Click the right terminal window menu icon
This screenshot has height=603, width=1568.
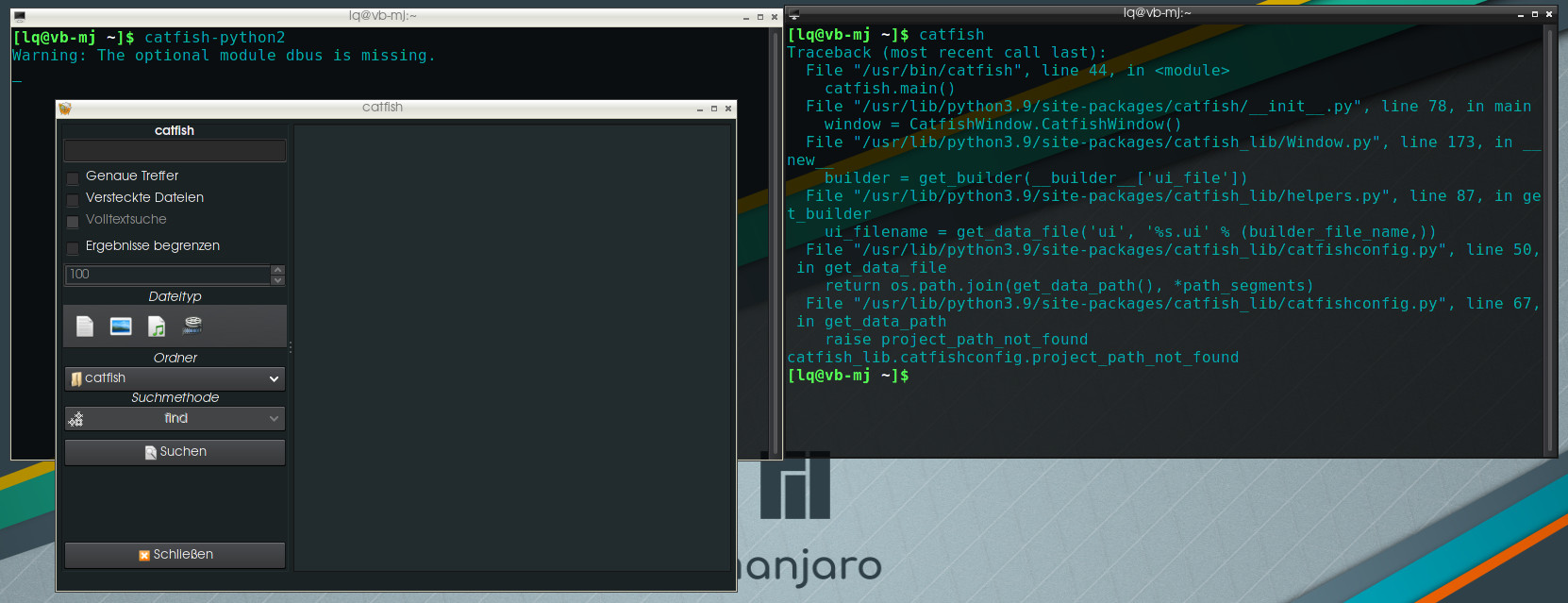click(x=793, y=14)
